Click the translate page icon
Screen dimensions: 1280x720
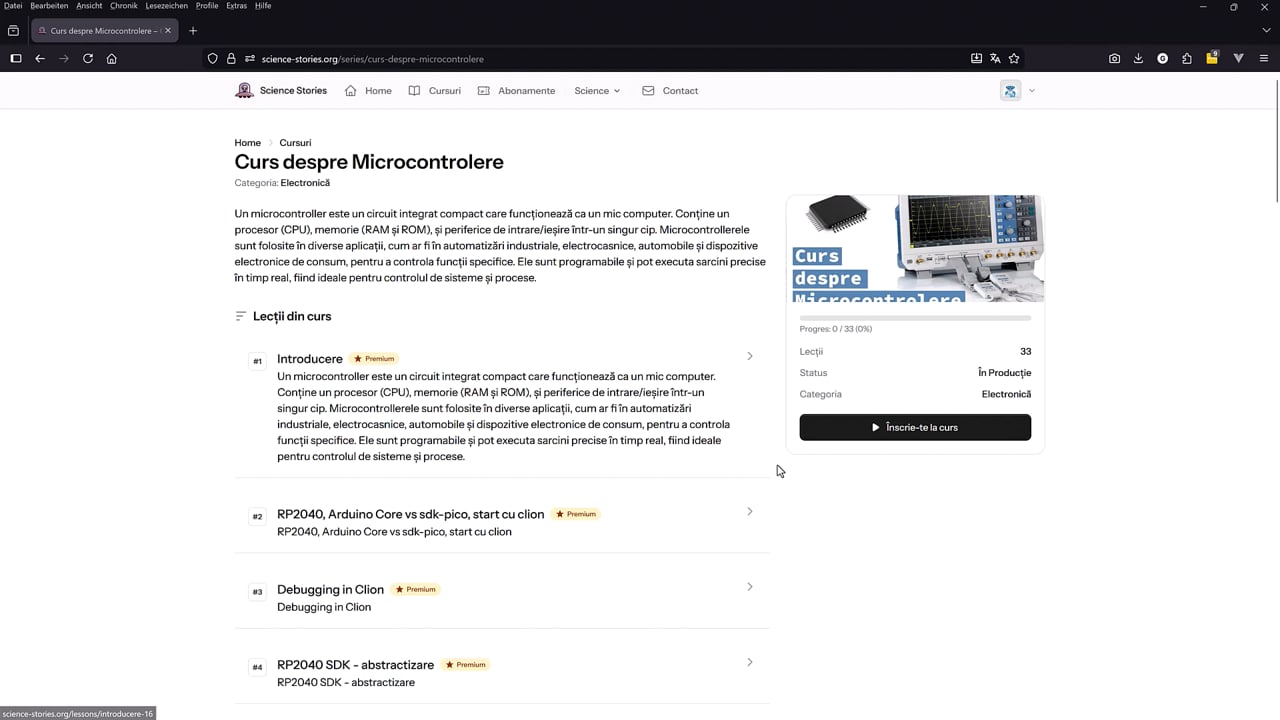(x=995, y=59)
